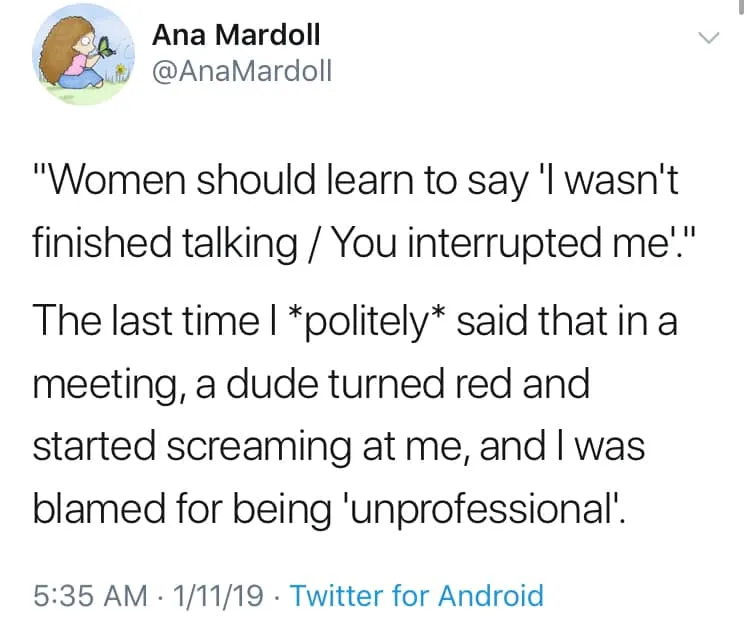The height and width of the screenshot is (633, 750).
Task: Open the Twitter for Android source link
Action: coord(417,596)
